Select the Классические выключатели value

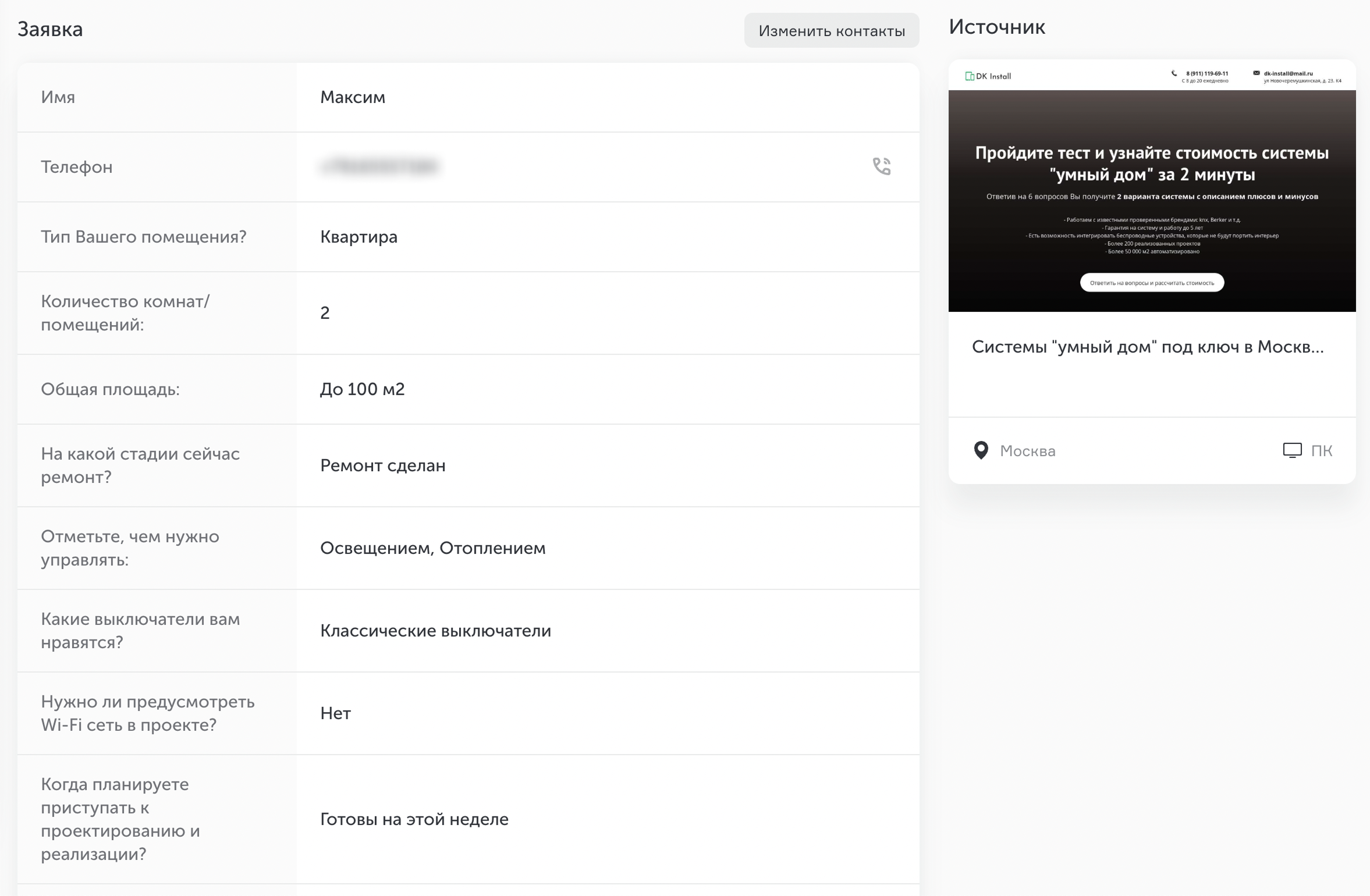[x=435, y=631]
